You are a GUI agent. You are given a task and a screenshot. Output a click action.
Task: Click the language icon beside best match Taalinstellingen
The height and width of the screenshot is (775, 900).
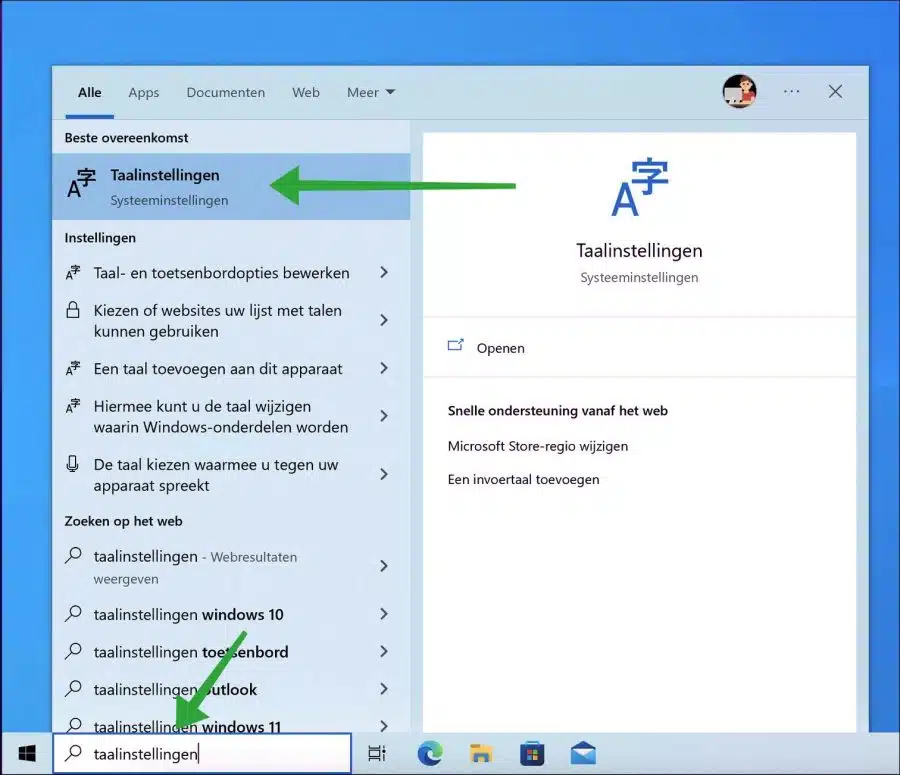tap(82, 183)
